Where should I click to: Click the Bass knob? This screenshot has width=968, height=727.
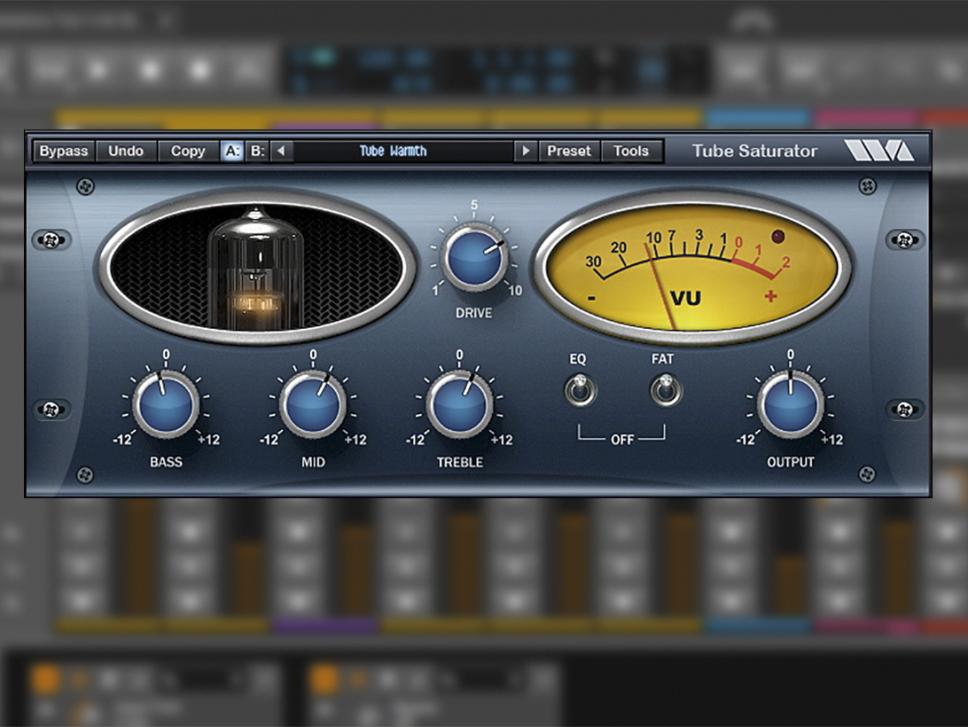click(165, 405)
